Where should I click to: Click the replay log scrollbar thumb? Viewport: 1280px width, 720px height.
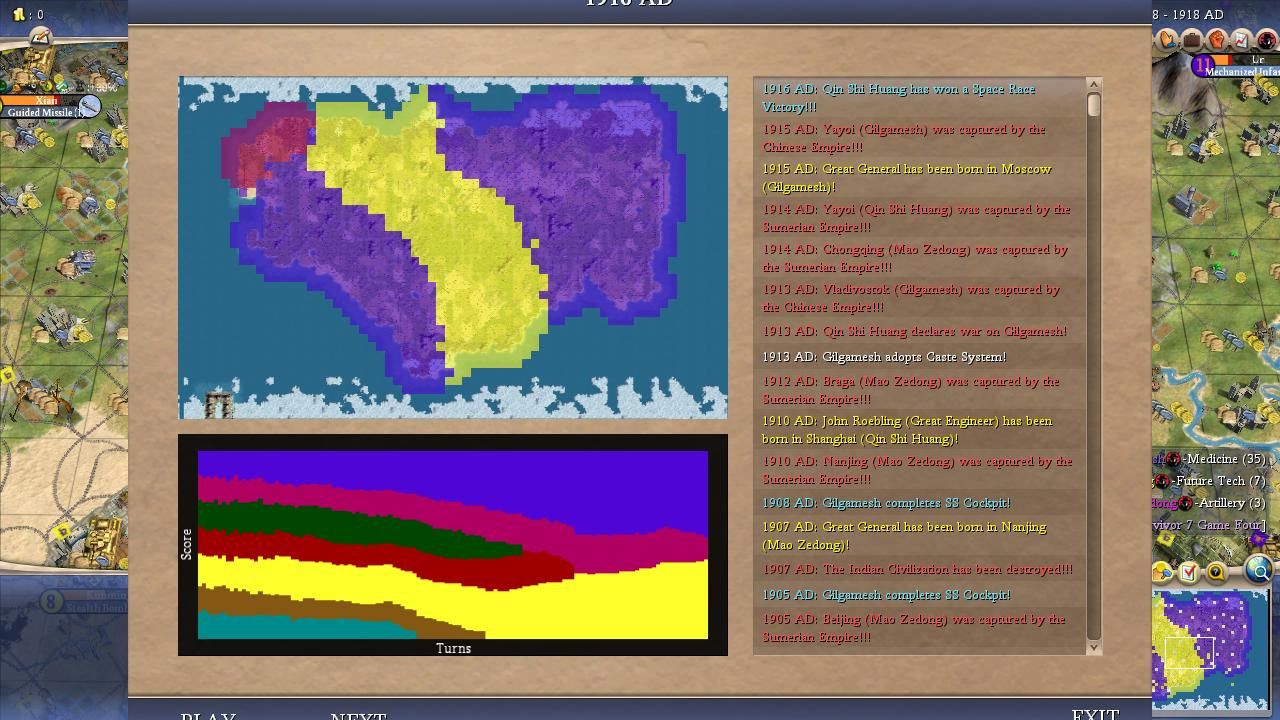coord(1093,105)
